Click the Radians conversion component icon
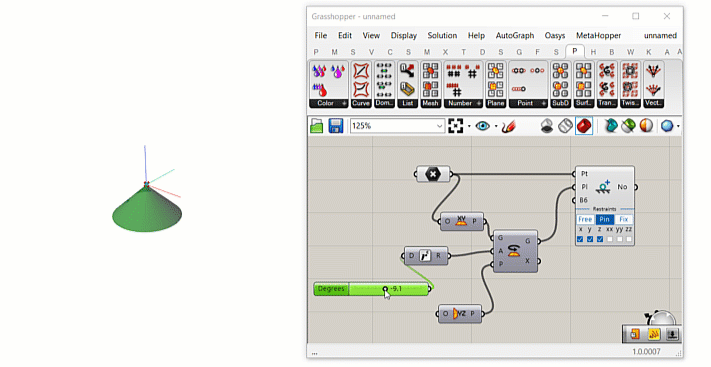The image size is (711, 367). [425, 256]
